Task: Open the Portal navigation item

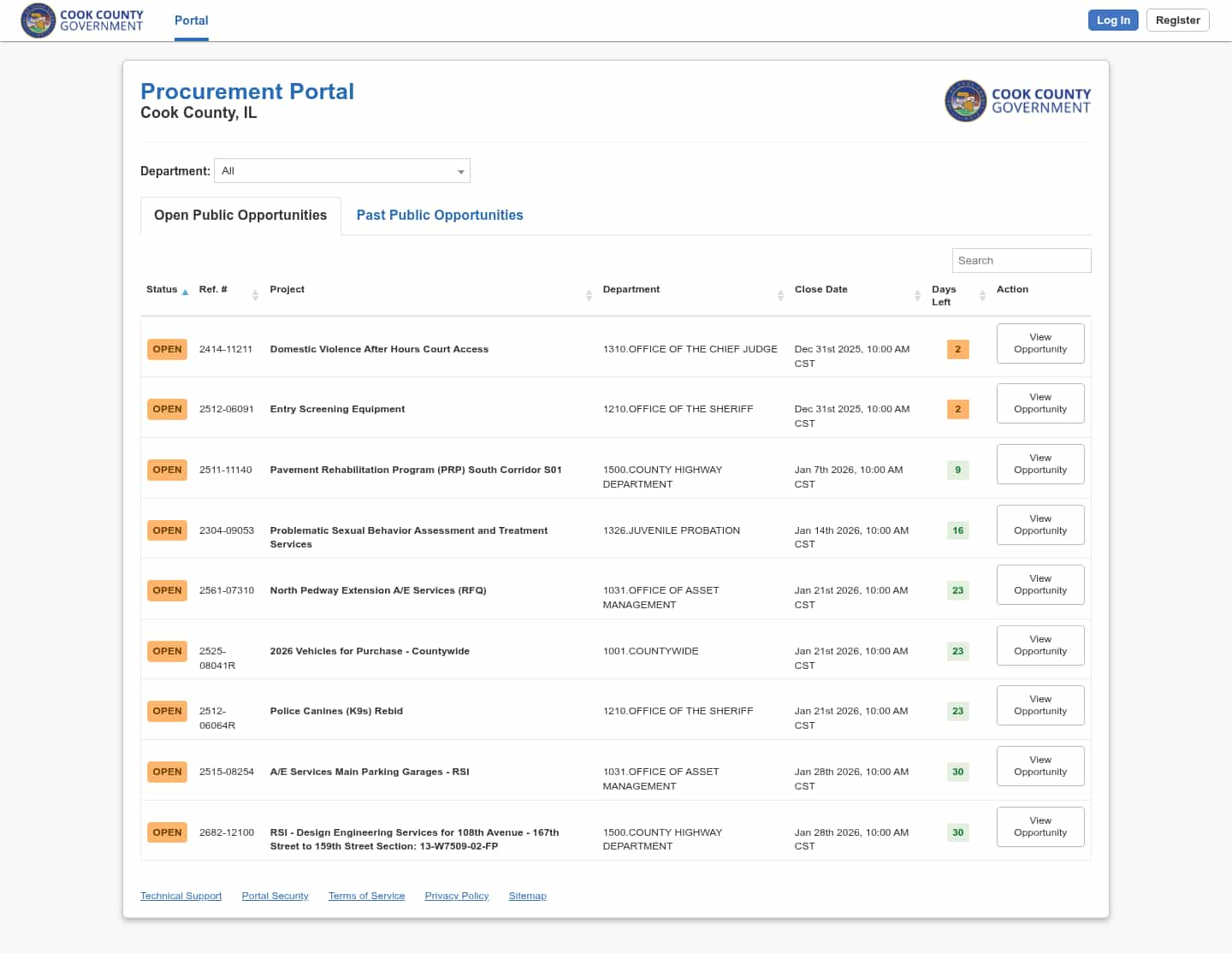Action: click(191, 21)
